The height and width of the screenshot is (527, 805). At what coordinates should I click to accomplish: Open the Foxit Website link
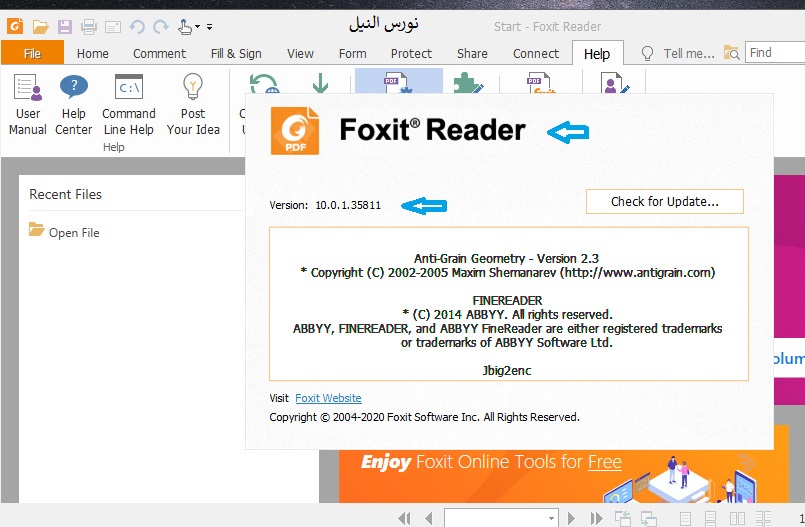point(328,398)
